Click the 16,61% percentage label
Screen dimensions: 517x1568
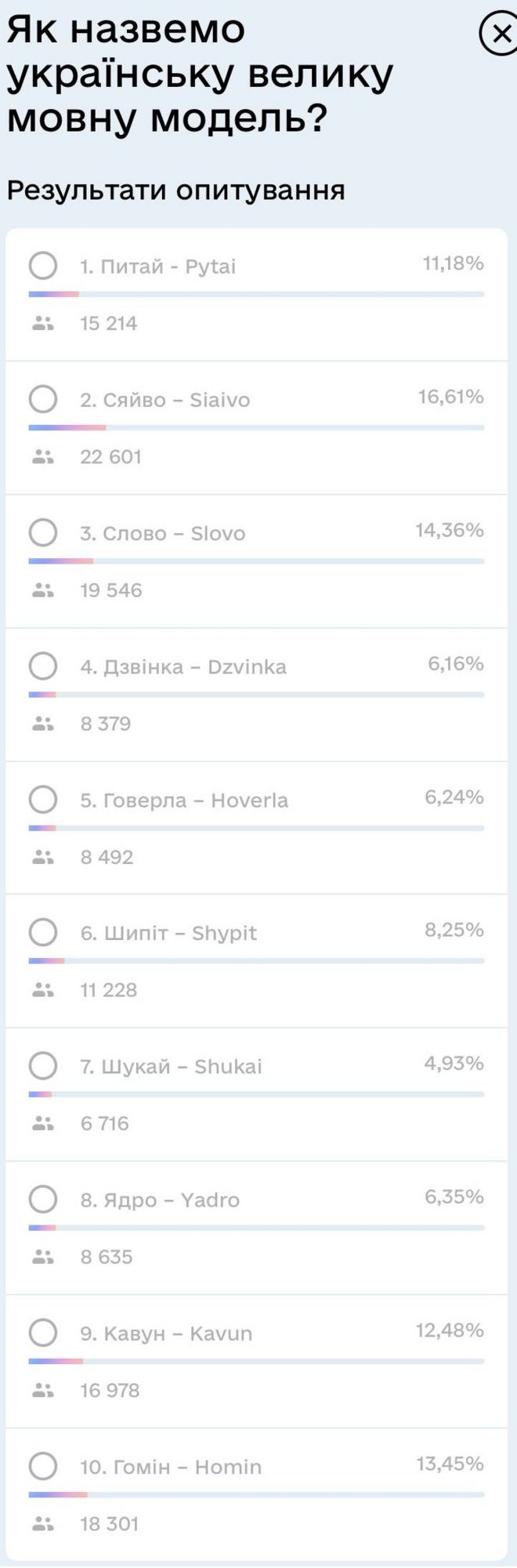tap(452, 397)
